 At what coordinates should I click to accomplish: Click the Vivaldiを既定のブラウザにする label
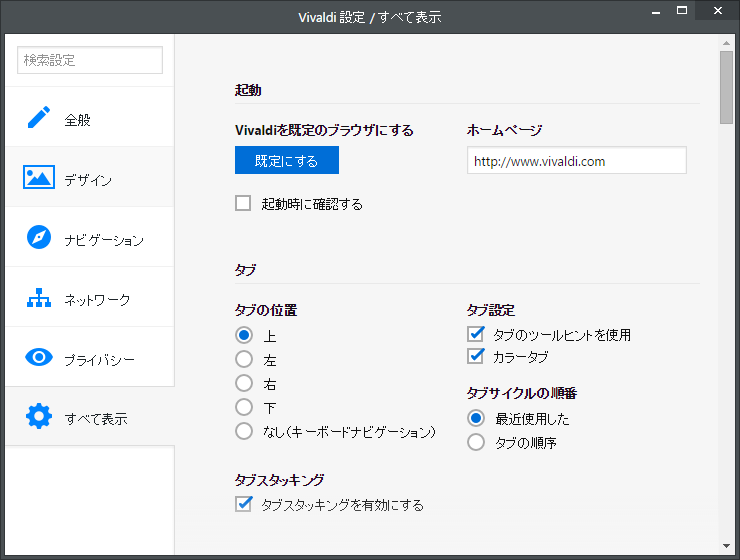coord(324,130)
